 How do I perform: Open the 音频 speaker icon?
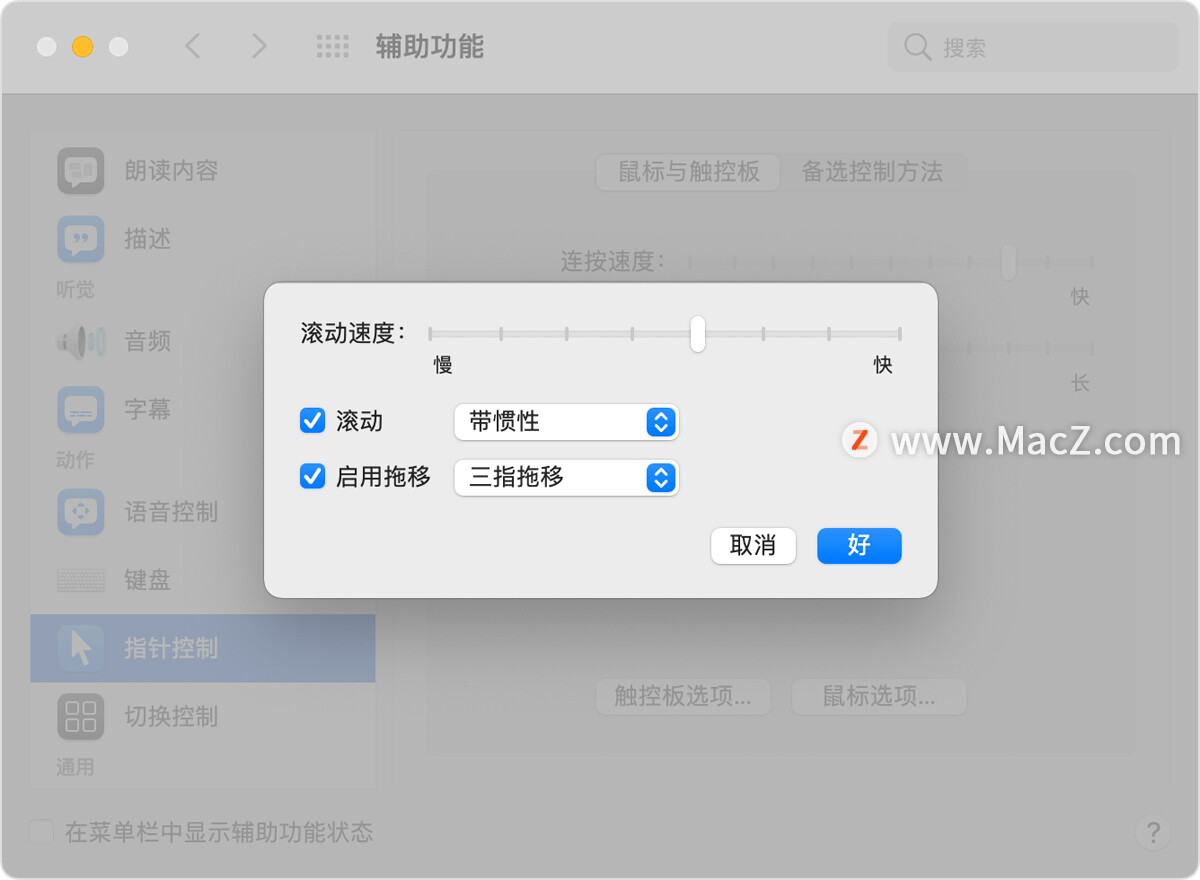[81, 342]
